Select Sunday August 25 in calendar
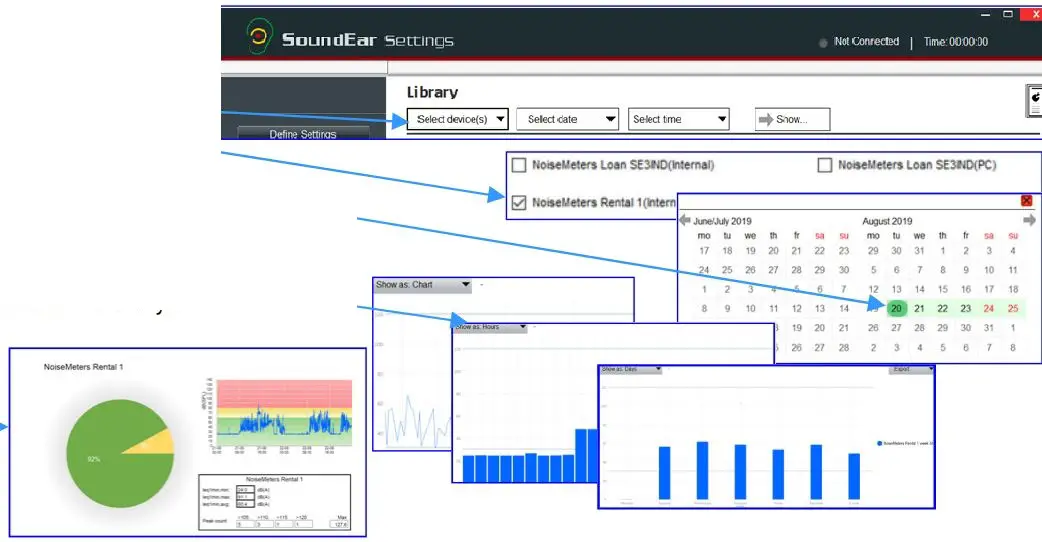The width and height of the screenshot is (1042, 542). (x=1013, y=308)
